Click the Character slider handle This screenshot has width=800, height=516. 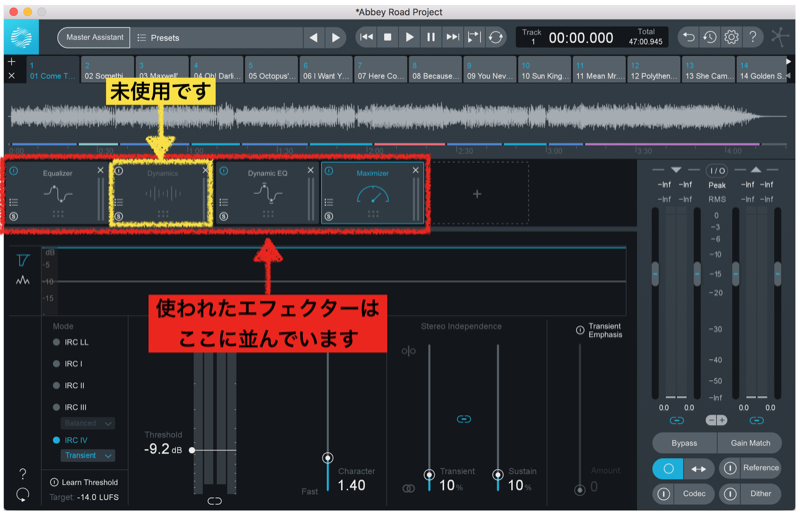[x=328, y=458]
